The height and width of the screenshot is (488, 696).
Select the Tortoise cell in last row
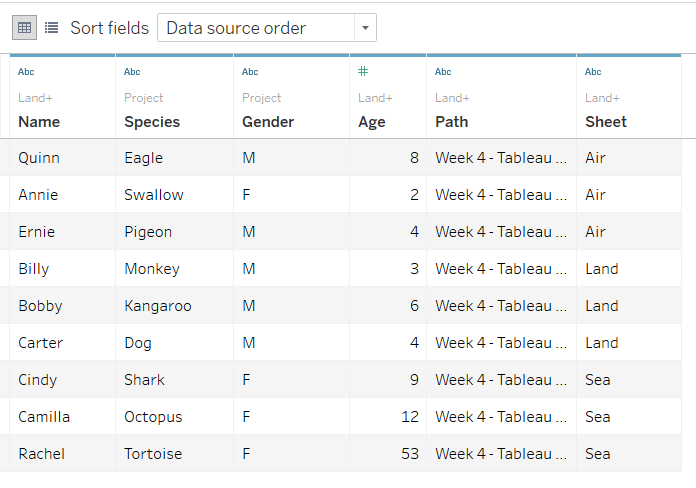[x=153, y=454]
